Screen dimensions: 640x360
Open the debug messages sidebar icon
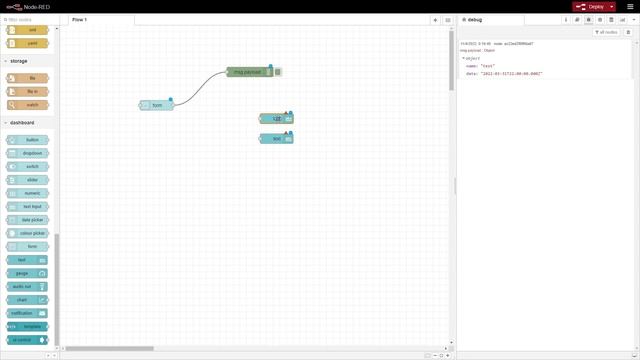coord(589,20)
